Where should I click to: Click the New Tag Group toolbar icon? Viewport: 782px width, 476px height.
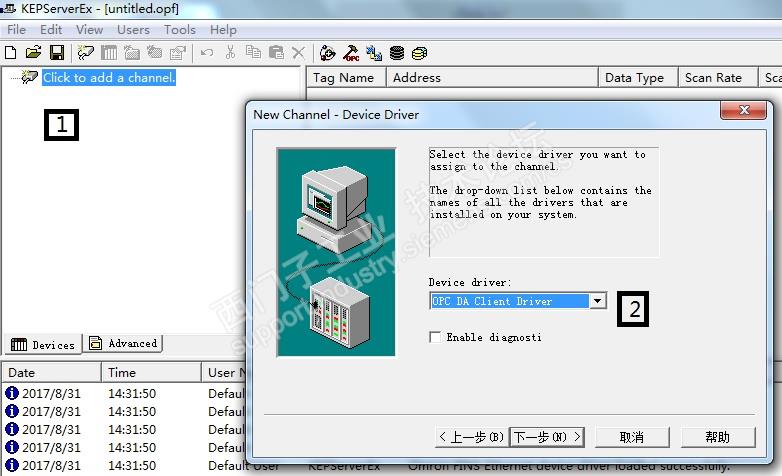[x=132, y=52]
